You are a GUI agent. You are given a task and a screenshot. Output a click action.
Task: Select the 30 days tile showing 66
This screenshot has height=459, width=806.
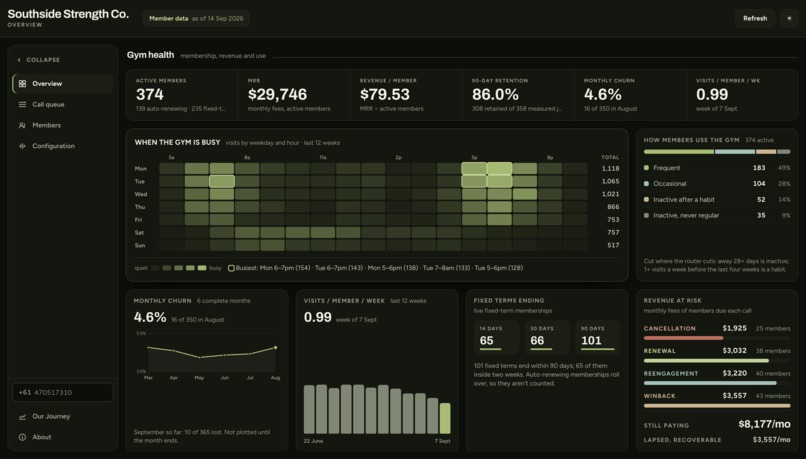click(x=547, y=338)
